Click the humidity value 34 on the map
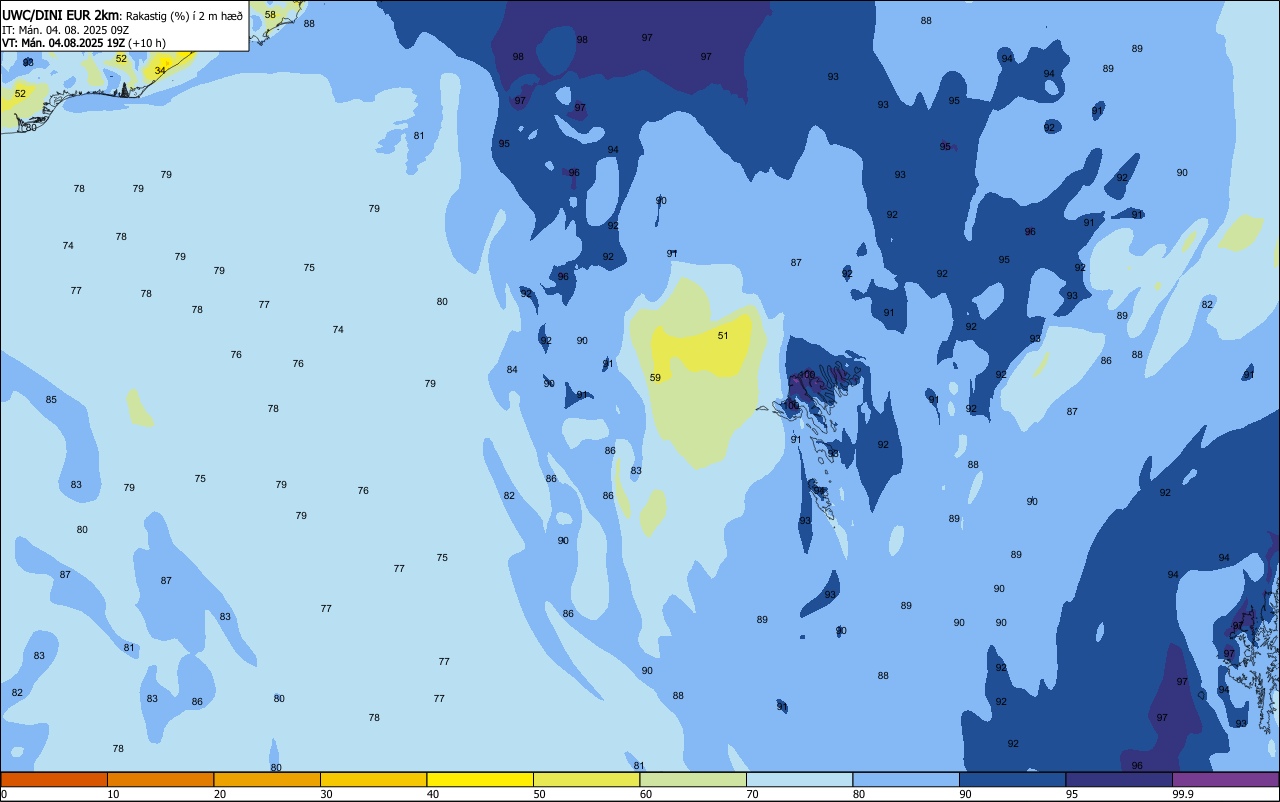Screen dimensions: 1280x802 click(160, 70)
